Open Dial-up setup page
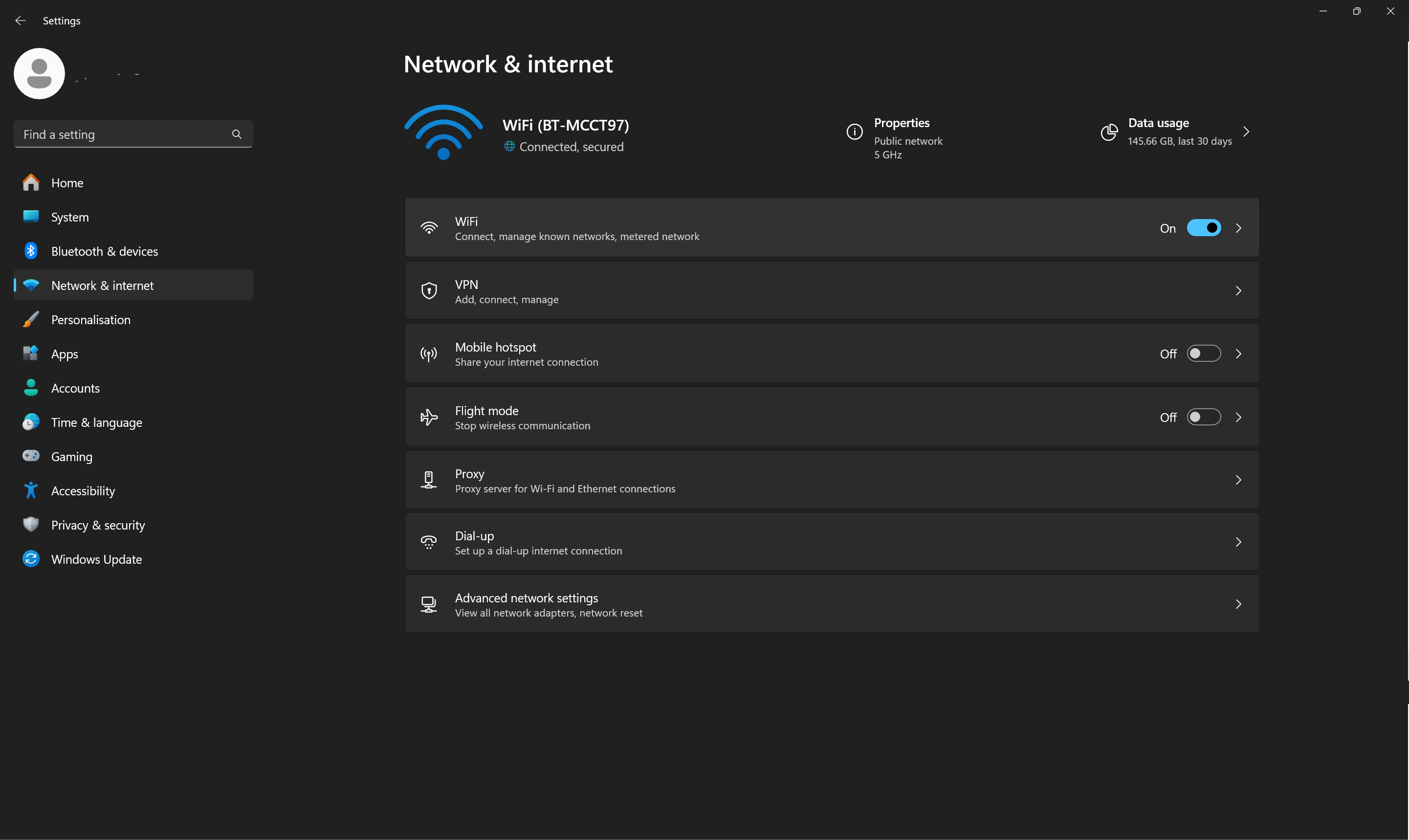 click(x=1238, y=542)
